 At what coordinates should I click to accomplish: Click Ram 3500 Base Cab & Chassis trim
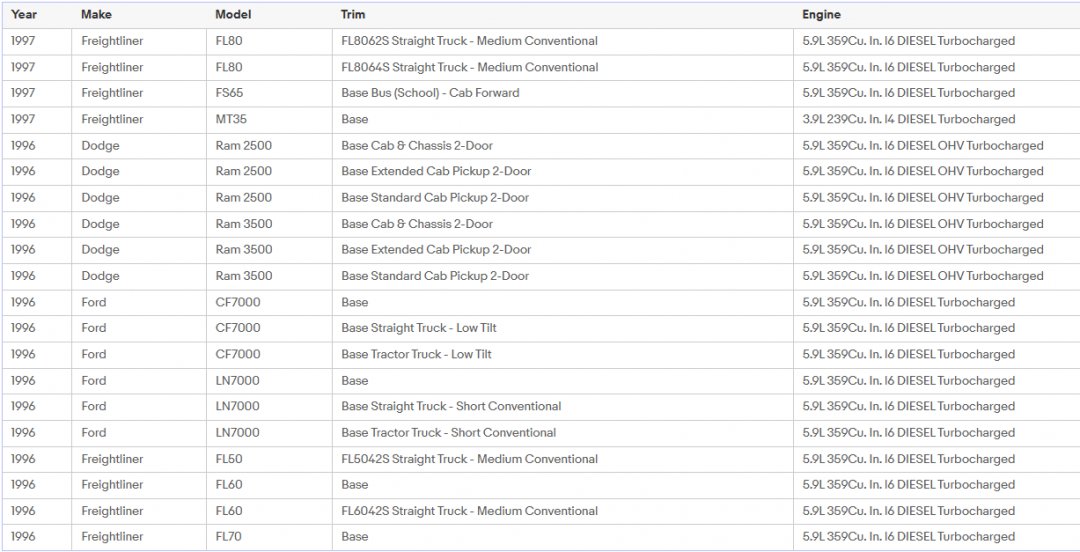(x=417, y=224)
